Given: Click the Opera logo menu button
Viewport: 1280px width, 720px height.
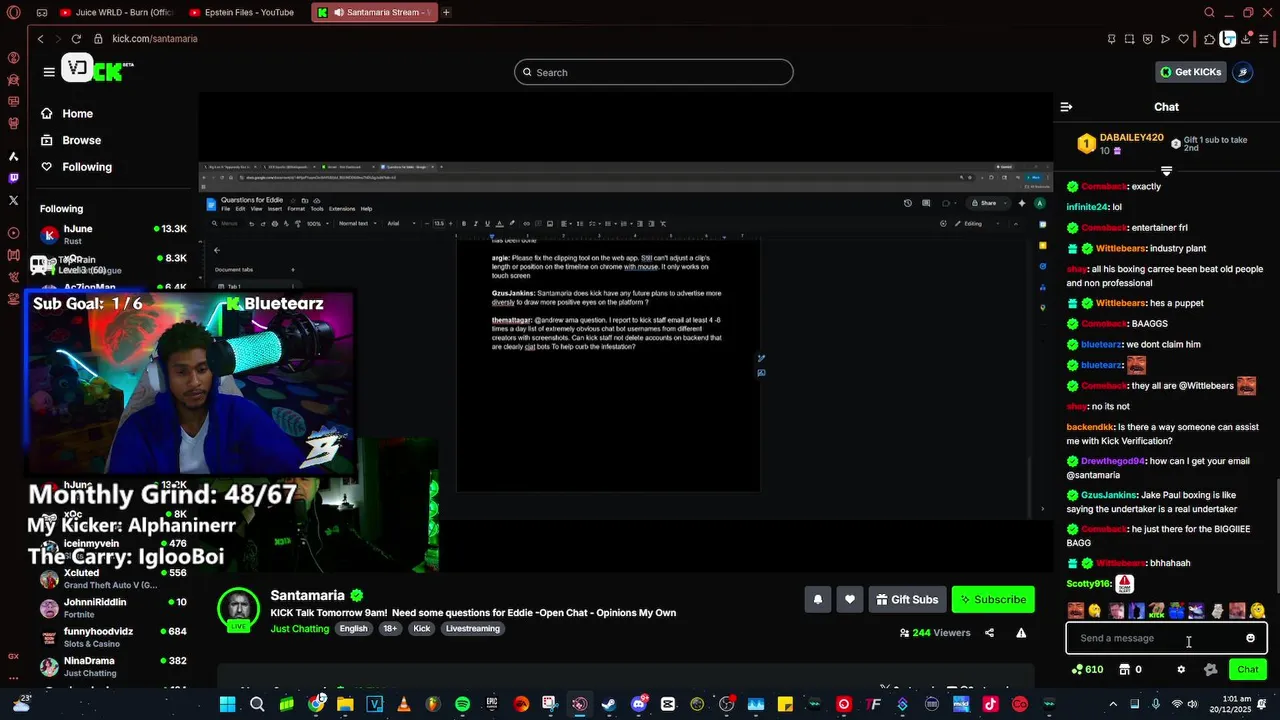Looking at the screenshot, I should click(13, 13).
